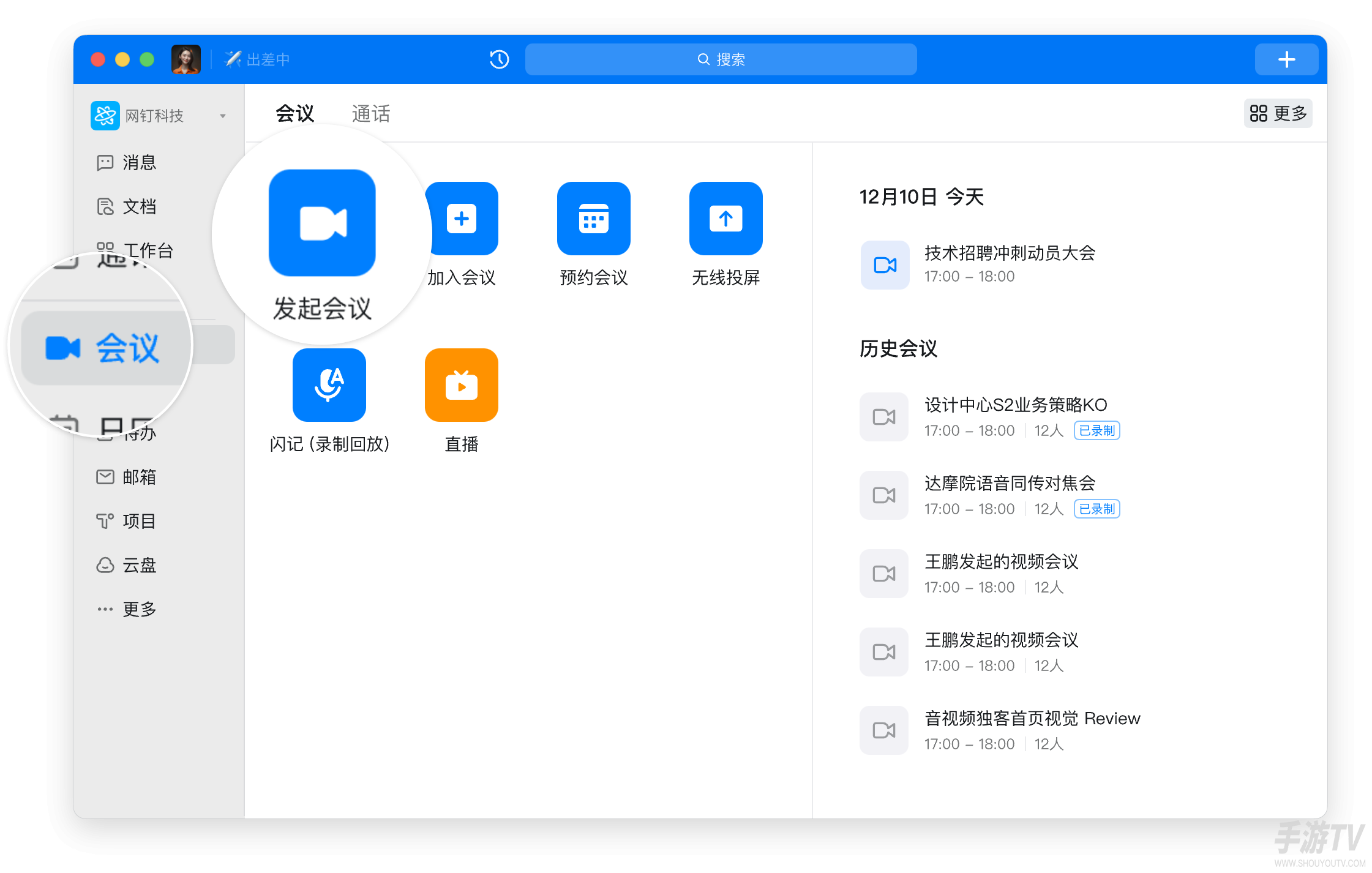Open 预约会议 schedule meeting icon
The image size is (1372, 873).
[x=594, y=219]
